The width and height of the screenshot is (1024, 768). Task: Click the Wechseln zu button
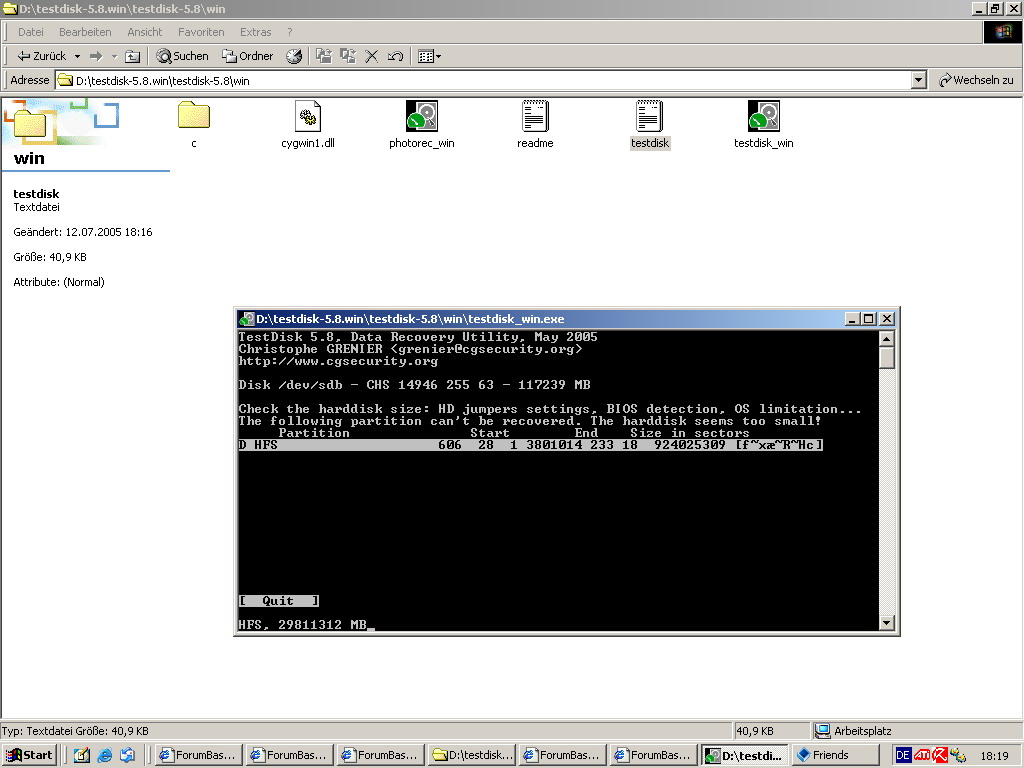click(x=976, y=80)
